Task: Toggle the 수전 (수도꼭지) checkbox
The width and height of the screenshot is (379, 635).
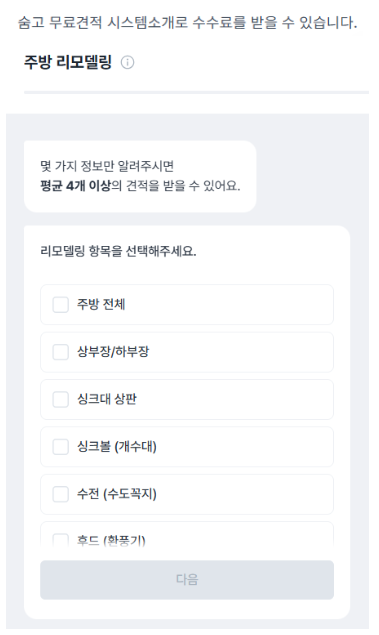Action: coord(61,494)
